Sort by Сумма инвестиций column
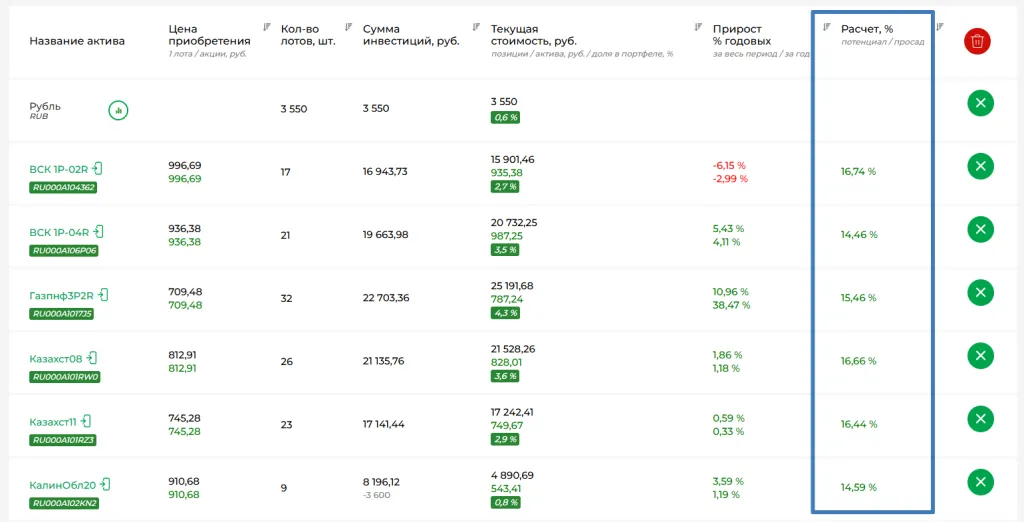This screenshot has width=1024, height=522. click(x=476, y=27)
